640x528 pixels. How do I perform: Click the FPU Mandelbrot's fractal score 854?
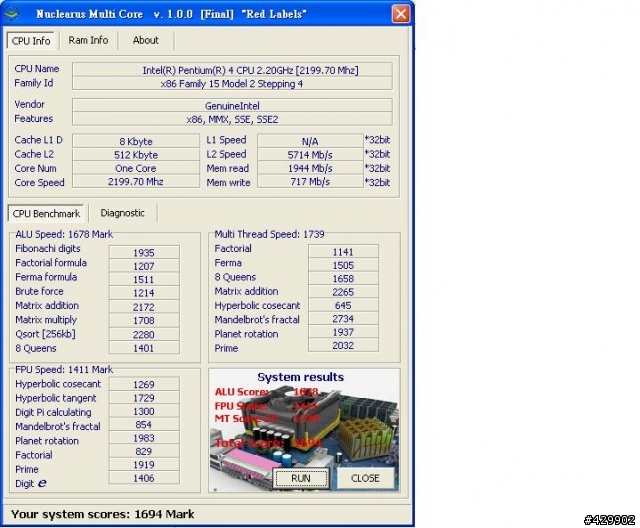[x=144, y=424]
